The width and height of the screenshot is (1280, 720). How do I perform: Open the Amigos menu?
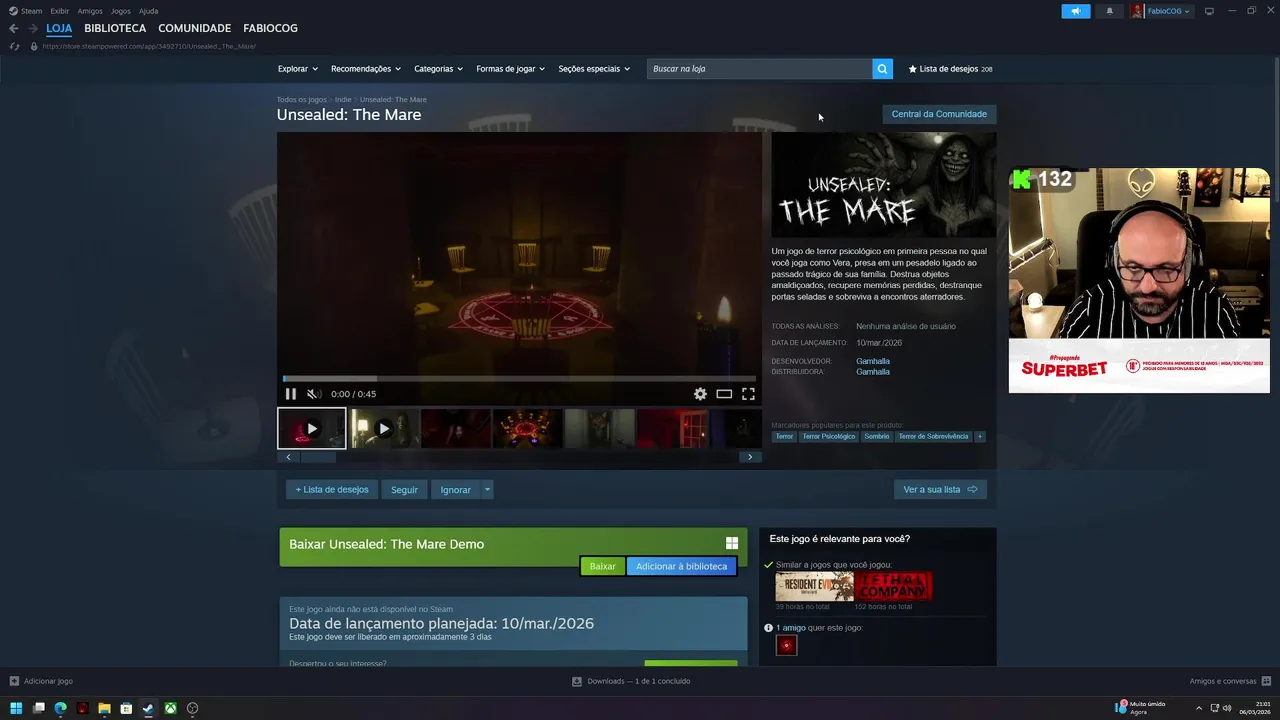90,11
